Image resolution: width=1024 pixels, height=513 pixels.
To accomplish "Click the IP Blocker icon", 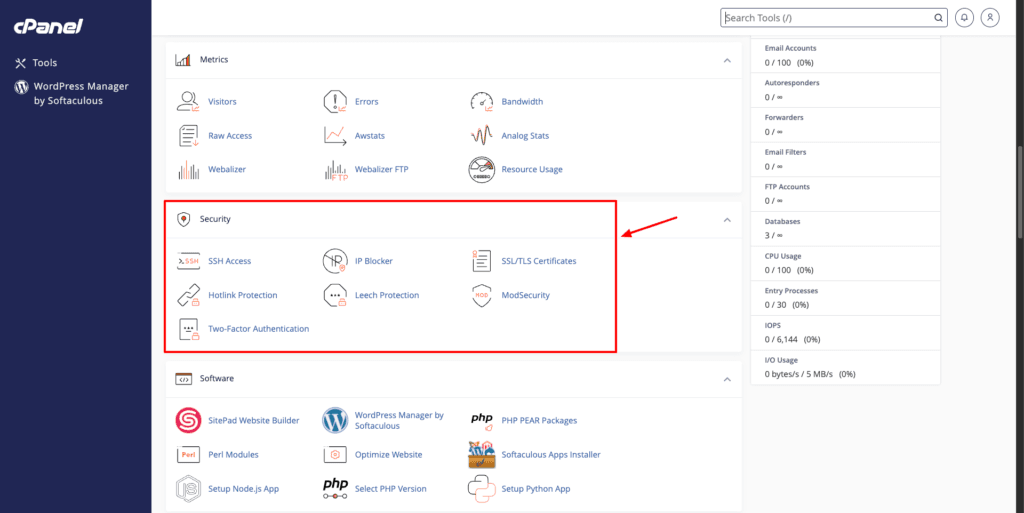I will [x=335, y=261].
